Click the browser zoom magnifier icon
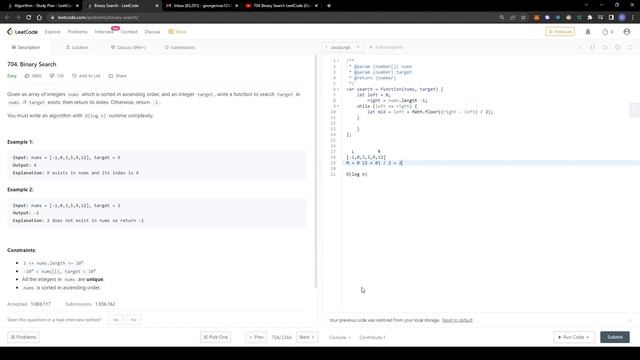This screenshot has height=360, width=640. pyautogui.click(x=502, y=17)
